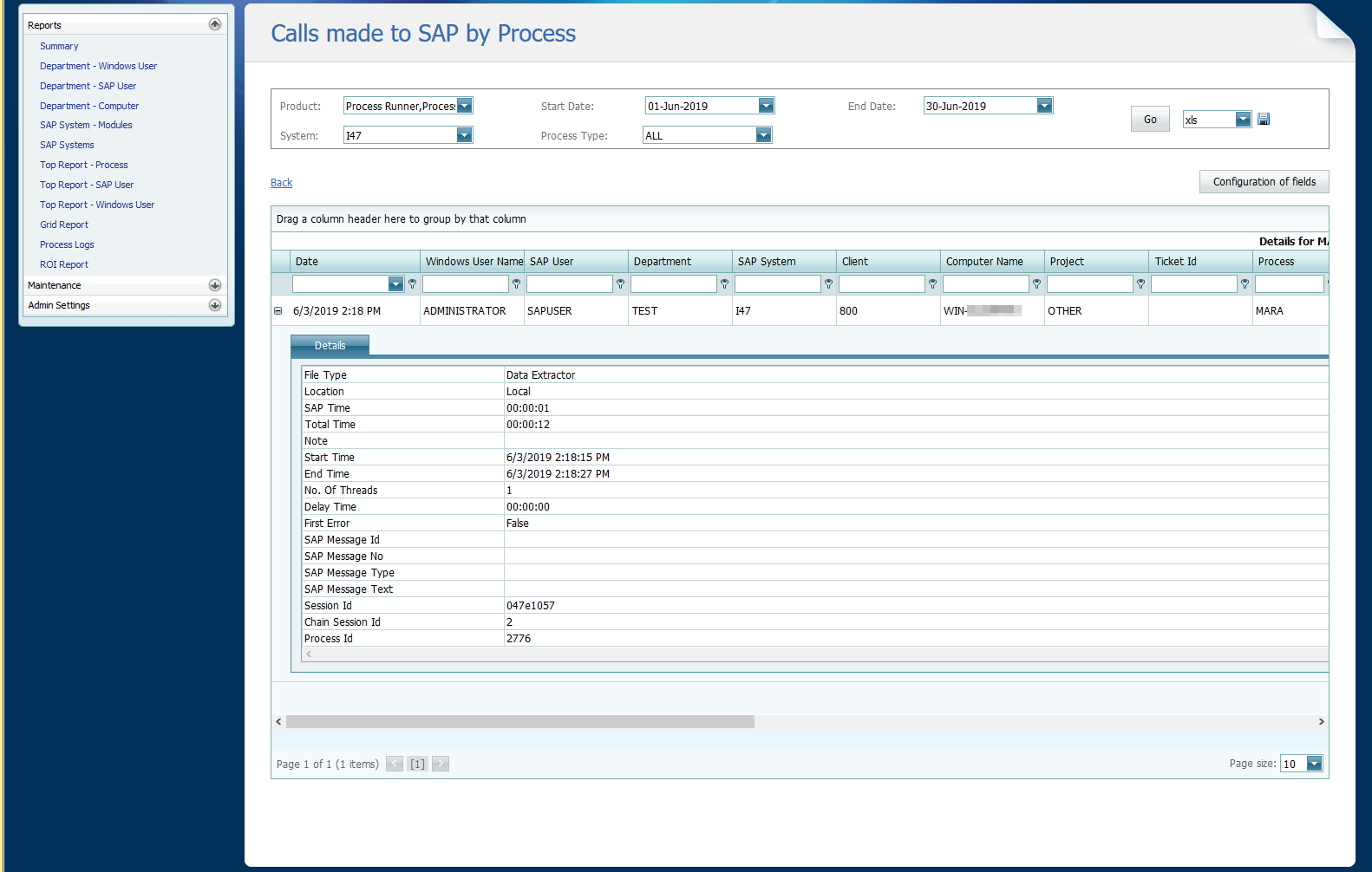Select page number 1 button
This screenshot has height=872, width=1372.
pyautogui.click(x=418, y=764)
